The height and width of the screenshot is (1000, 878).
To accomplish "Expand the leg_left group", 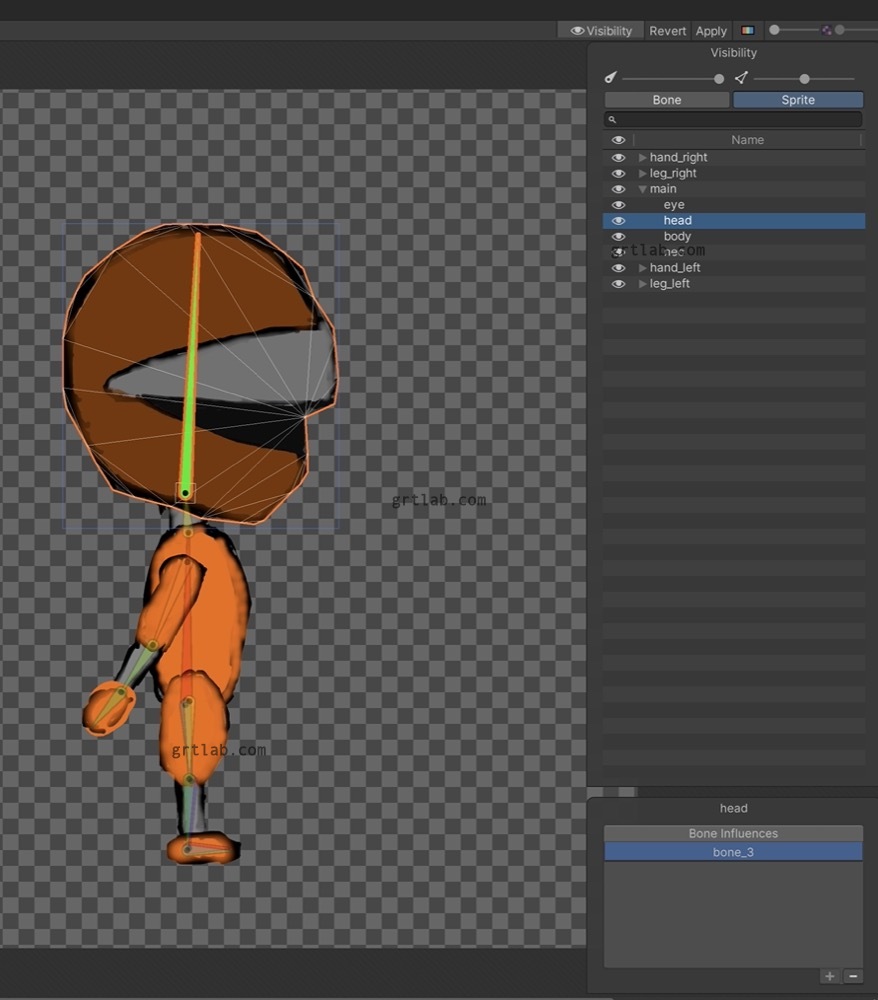I will coord(643,284).
